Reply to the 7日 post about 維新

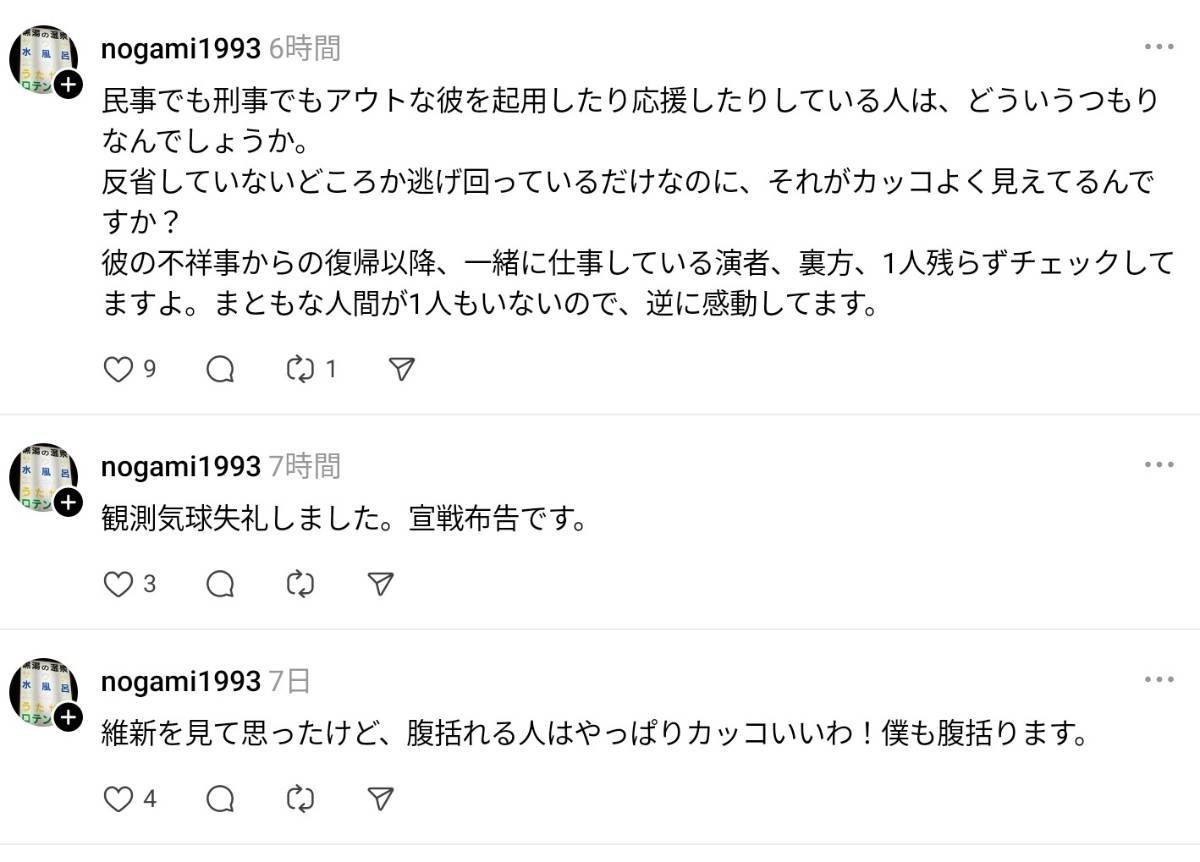coord(220,798)
